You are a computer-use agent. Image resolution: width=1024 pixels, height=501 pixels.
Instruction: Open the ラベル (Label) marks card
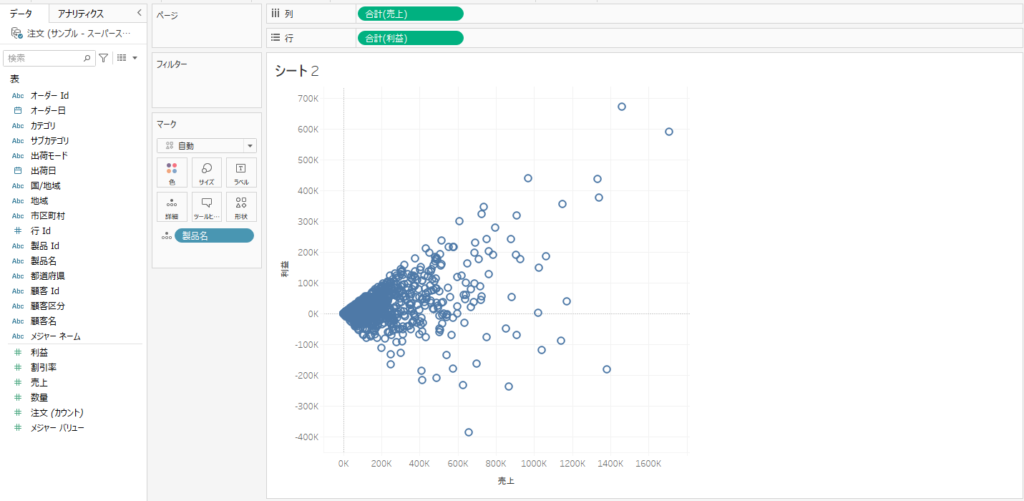(240, 172)
